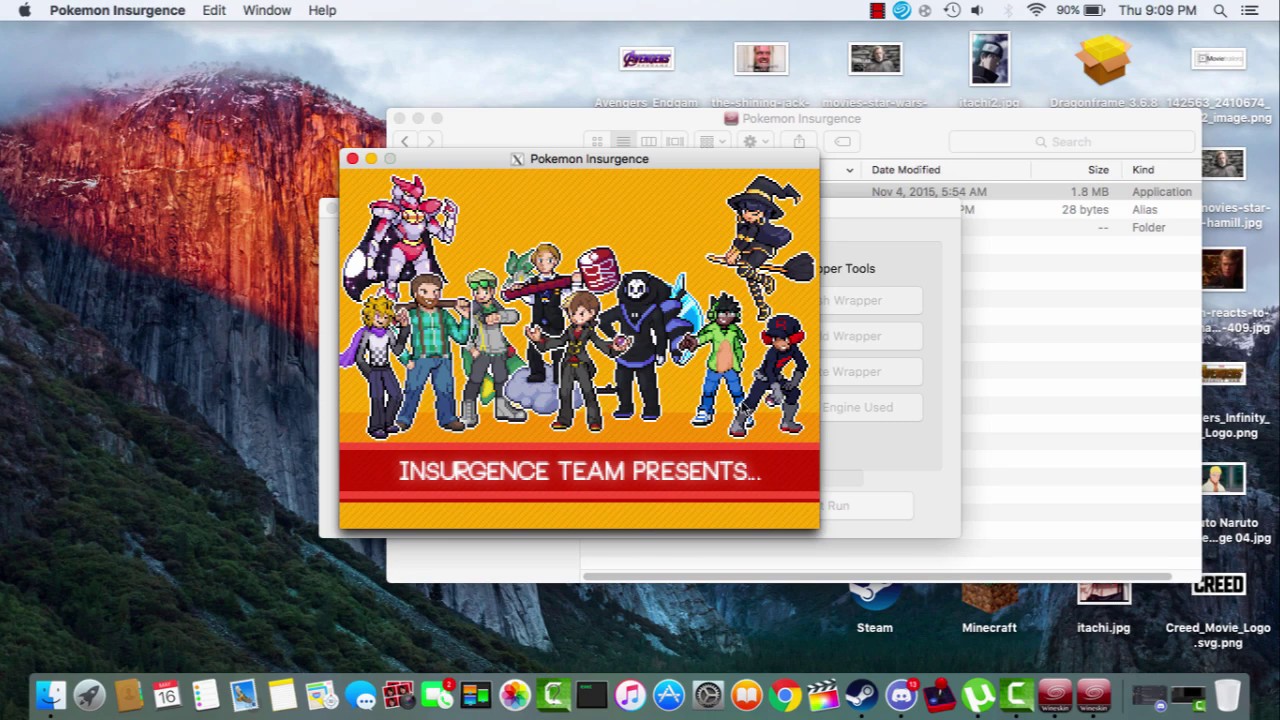Open Photos app in the Dock
This screenshot has width=1280, height=720.
515,695
